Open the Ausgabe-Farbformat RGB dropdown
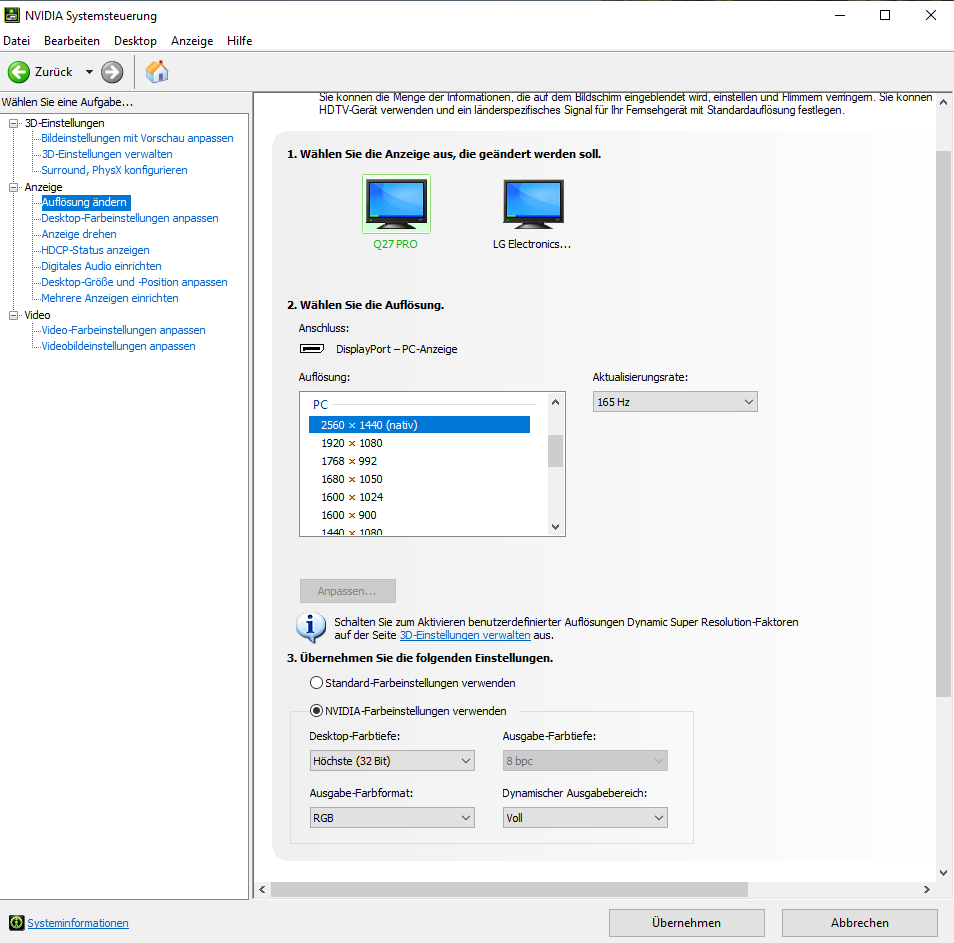 point(392,818)
